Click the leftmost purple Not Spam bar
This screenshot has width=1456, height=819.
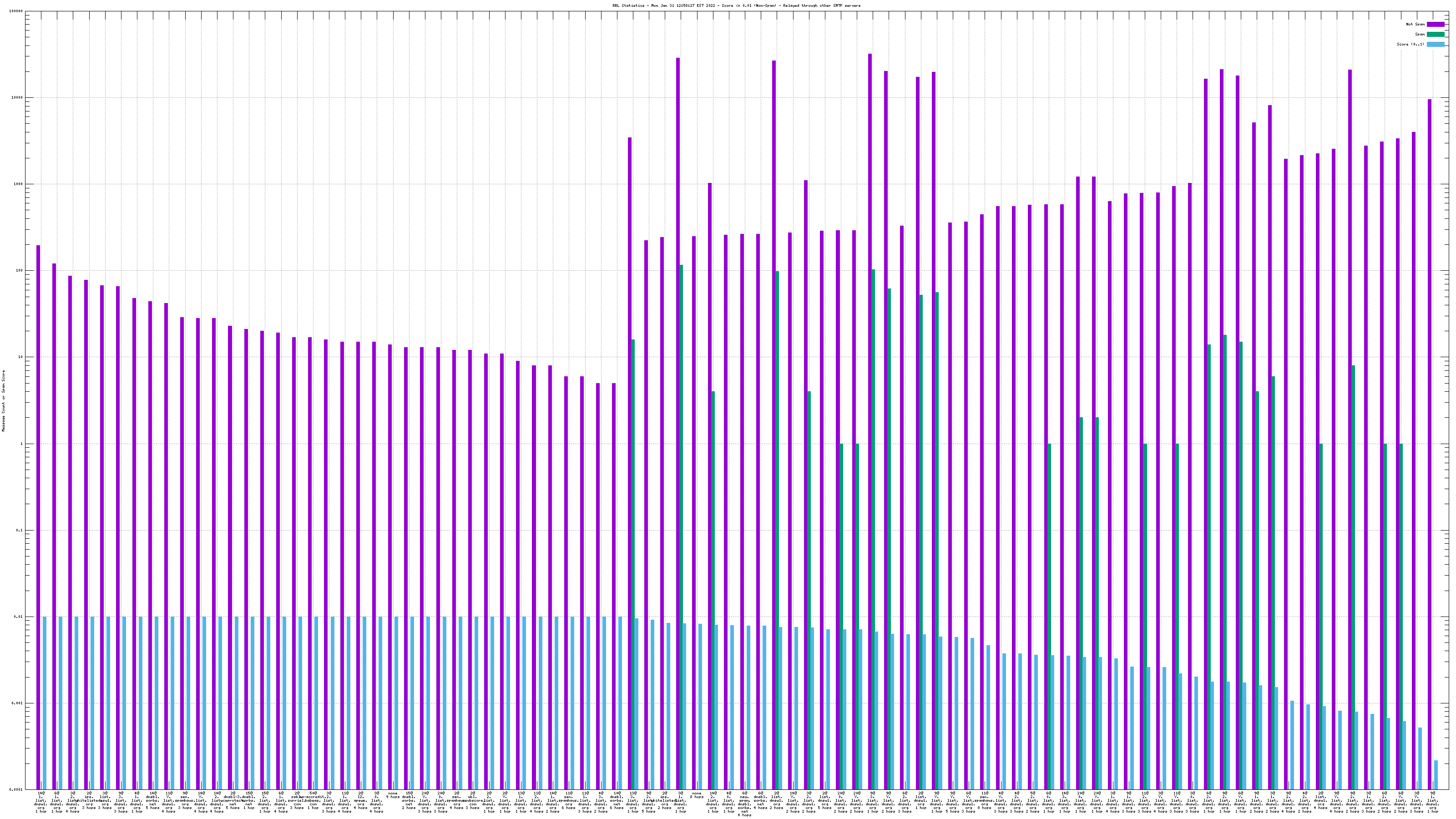[x=38, y=509]
